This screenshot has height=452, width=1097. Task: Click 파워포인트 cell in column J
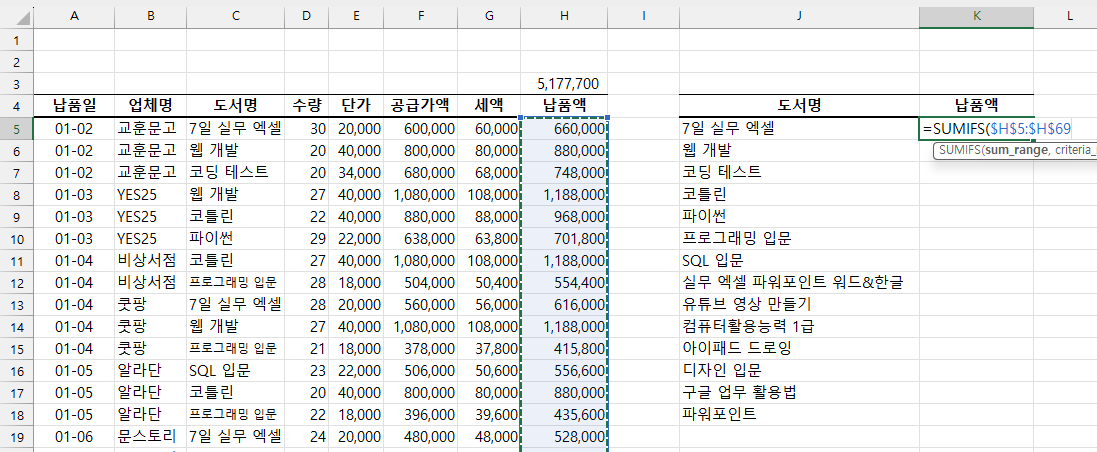coord(799,415)
